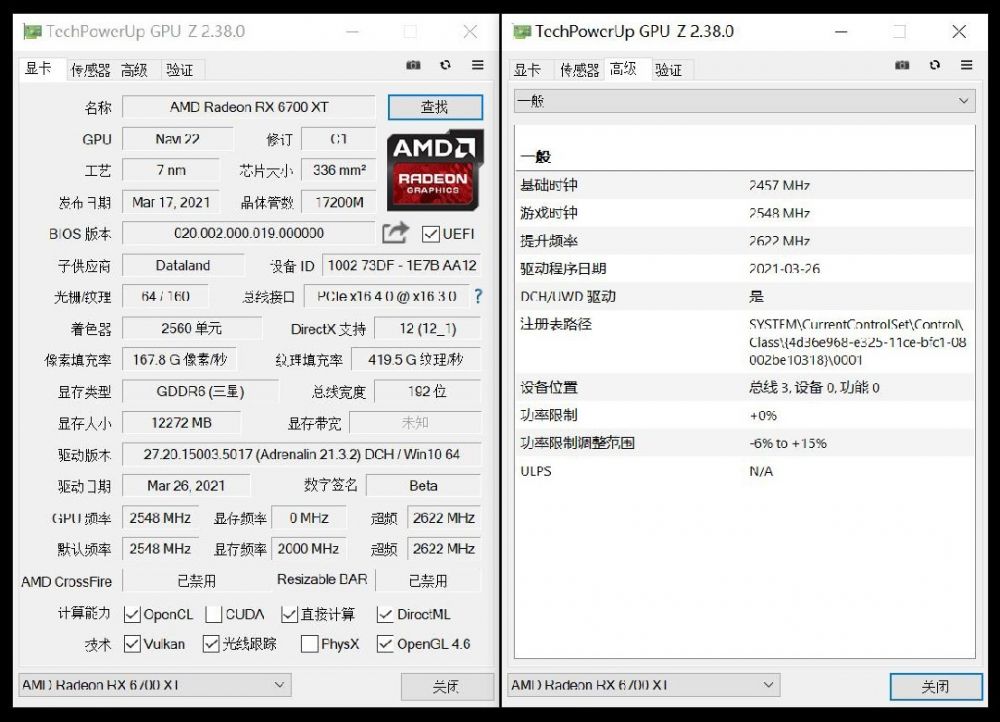This screenshot has height=722, width=1000.
Task: Open the hamburger menu in left GPU-Z window
Action: 477,64
